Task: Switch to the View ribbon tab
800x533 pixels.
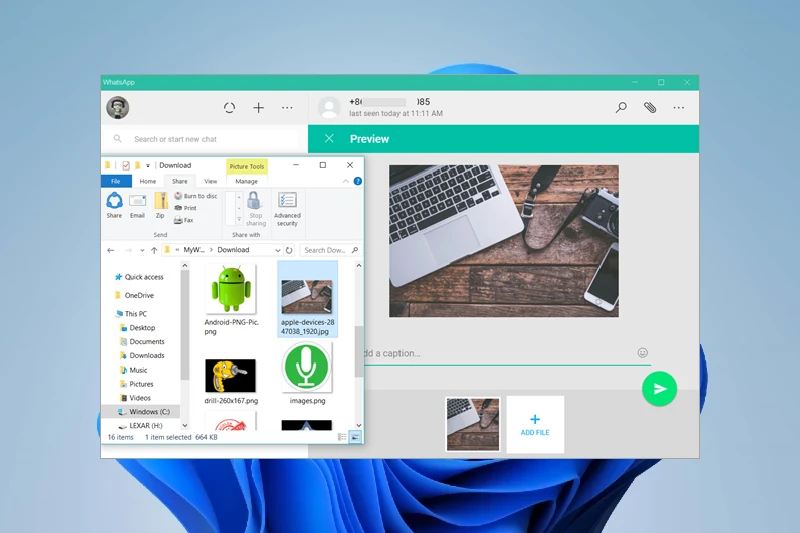Action: pos(211,181)
